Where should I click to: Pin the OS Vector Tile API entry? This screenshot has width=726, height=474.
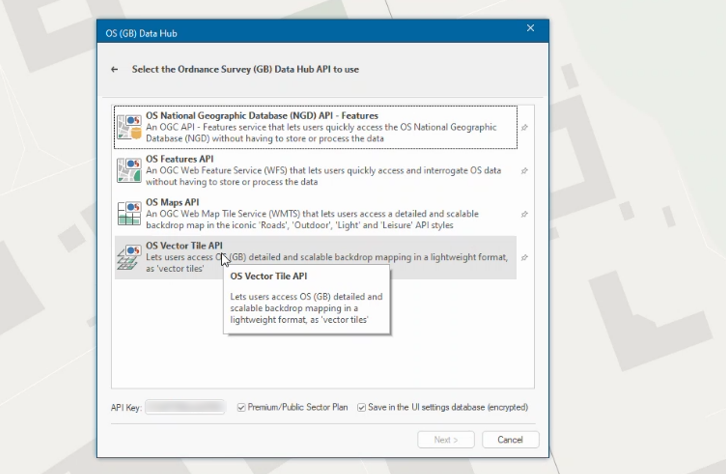coord(524,257)
